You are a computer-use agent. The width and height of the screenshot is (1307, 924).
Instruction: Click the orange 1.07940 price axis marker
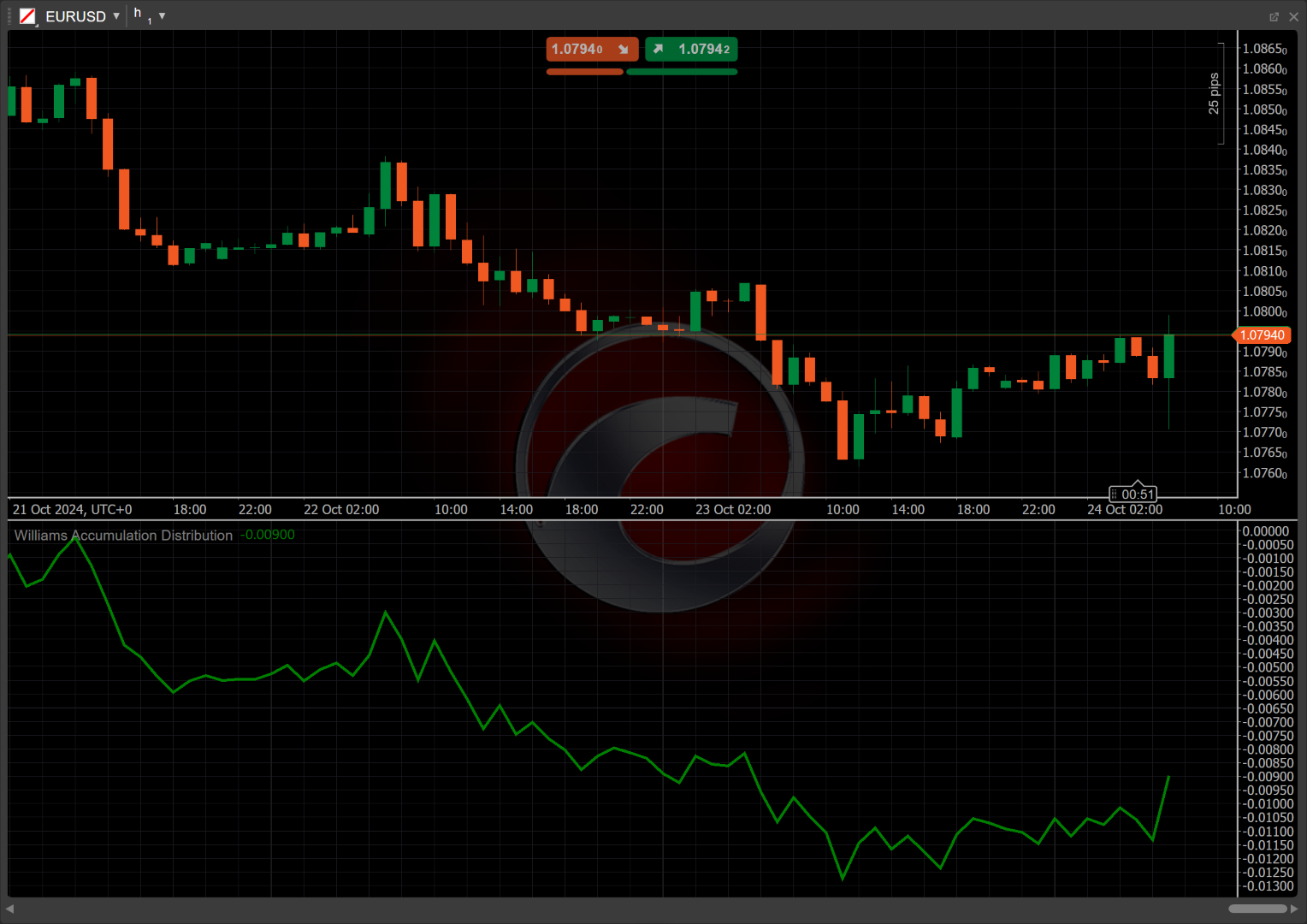(1262, 335)
